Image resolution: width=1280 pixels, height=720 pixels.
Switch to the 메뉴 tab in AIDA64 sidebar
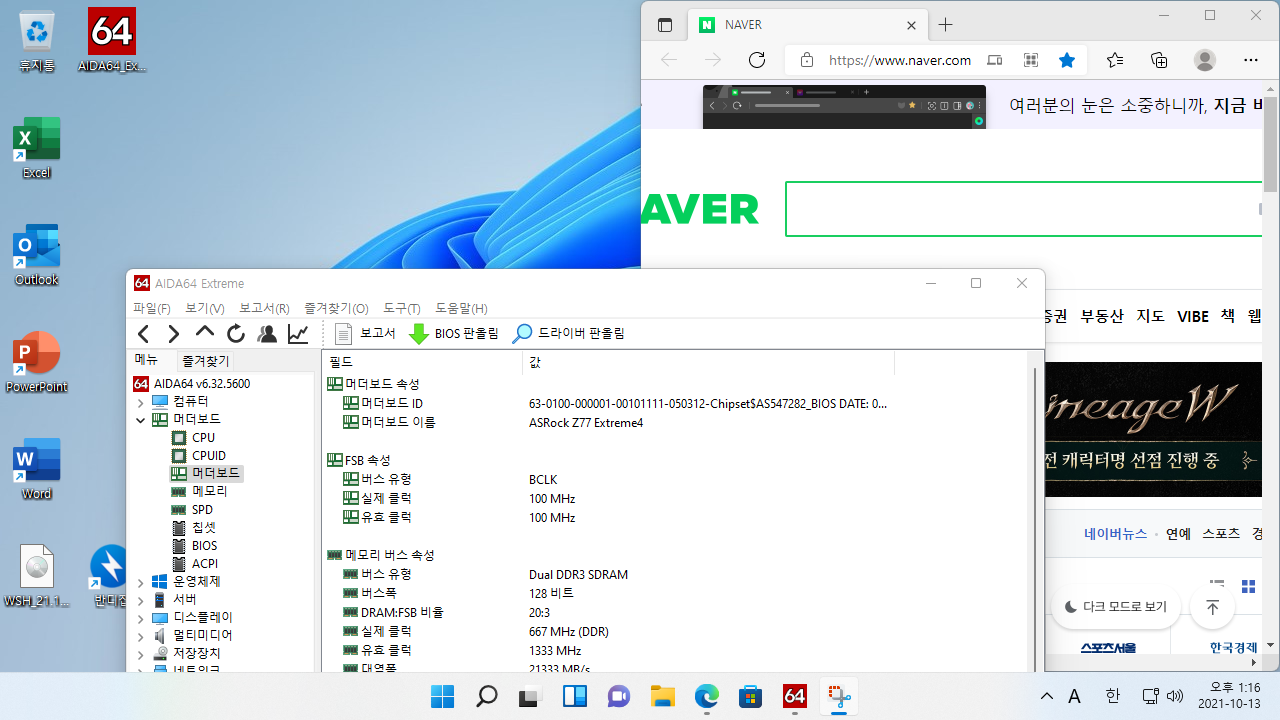[x=147, y=360]
